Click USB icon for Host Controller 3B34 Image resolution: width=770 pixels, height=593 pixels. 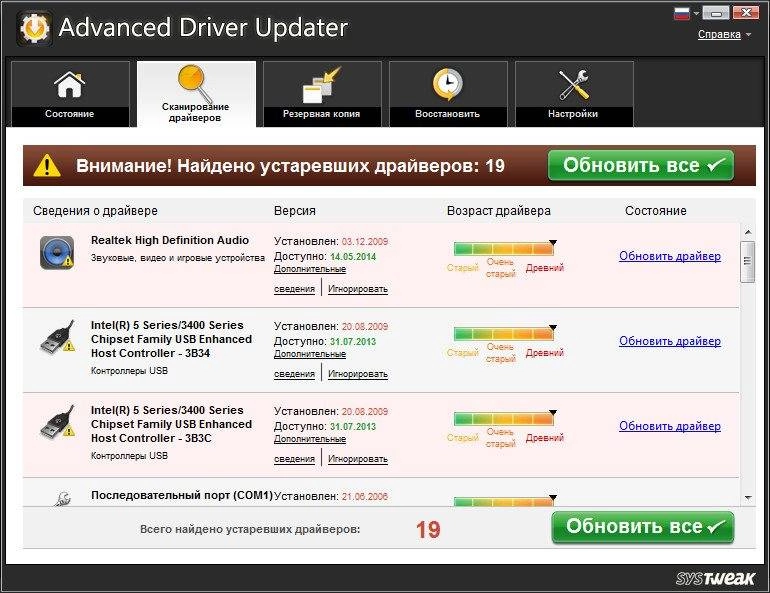pyautogui.click(x=57, y=337)
